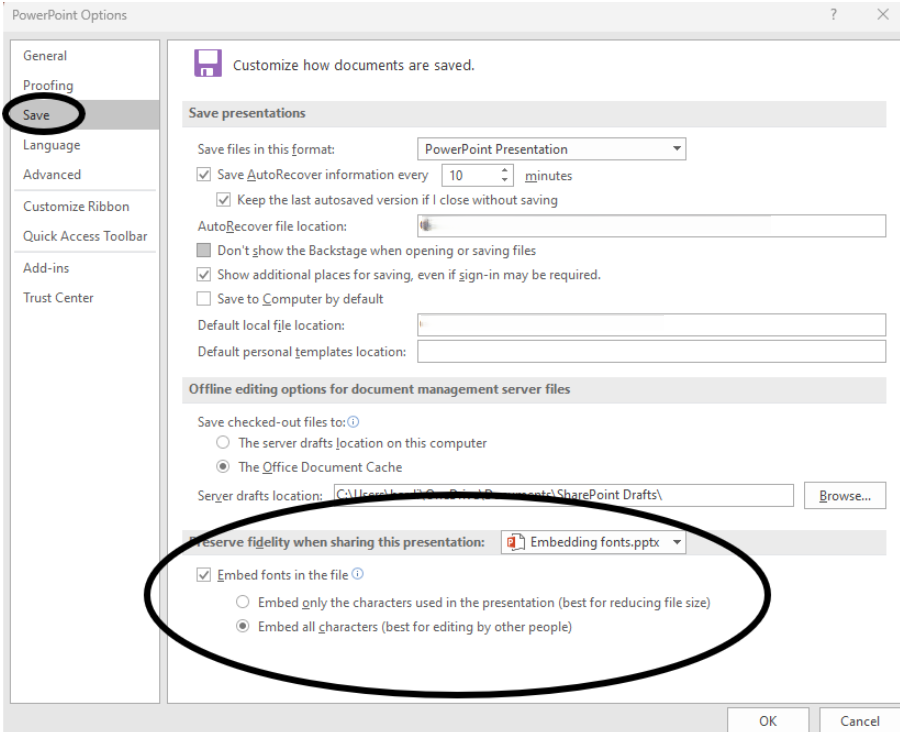
Task: Open the Language options category
Action: coord(85,145)
